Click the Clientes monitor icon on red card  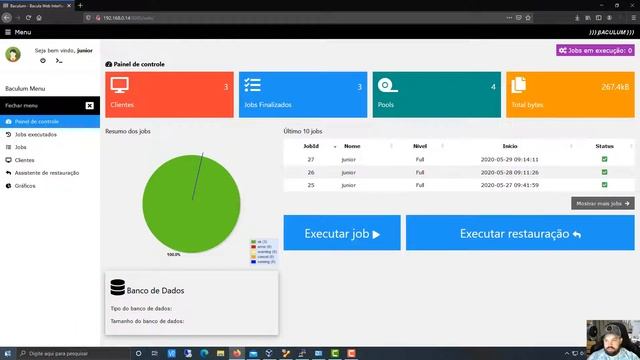tap(120, 85)
